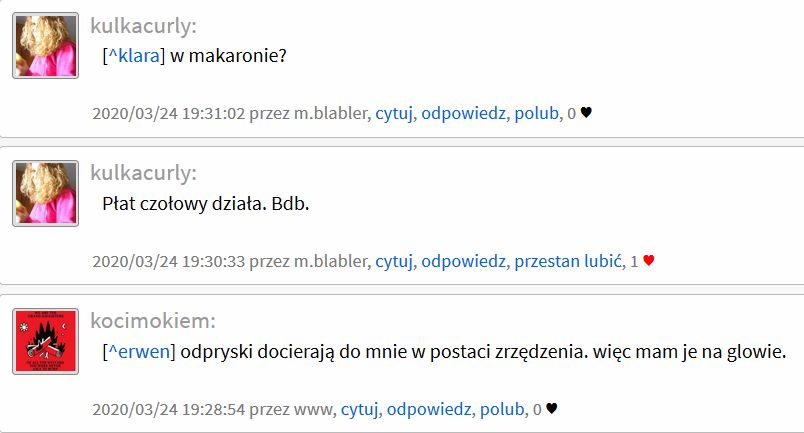Click 'cytuj' on Płat czołowy post

pyautogui.click(x=394, y=261)
